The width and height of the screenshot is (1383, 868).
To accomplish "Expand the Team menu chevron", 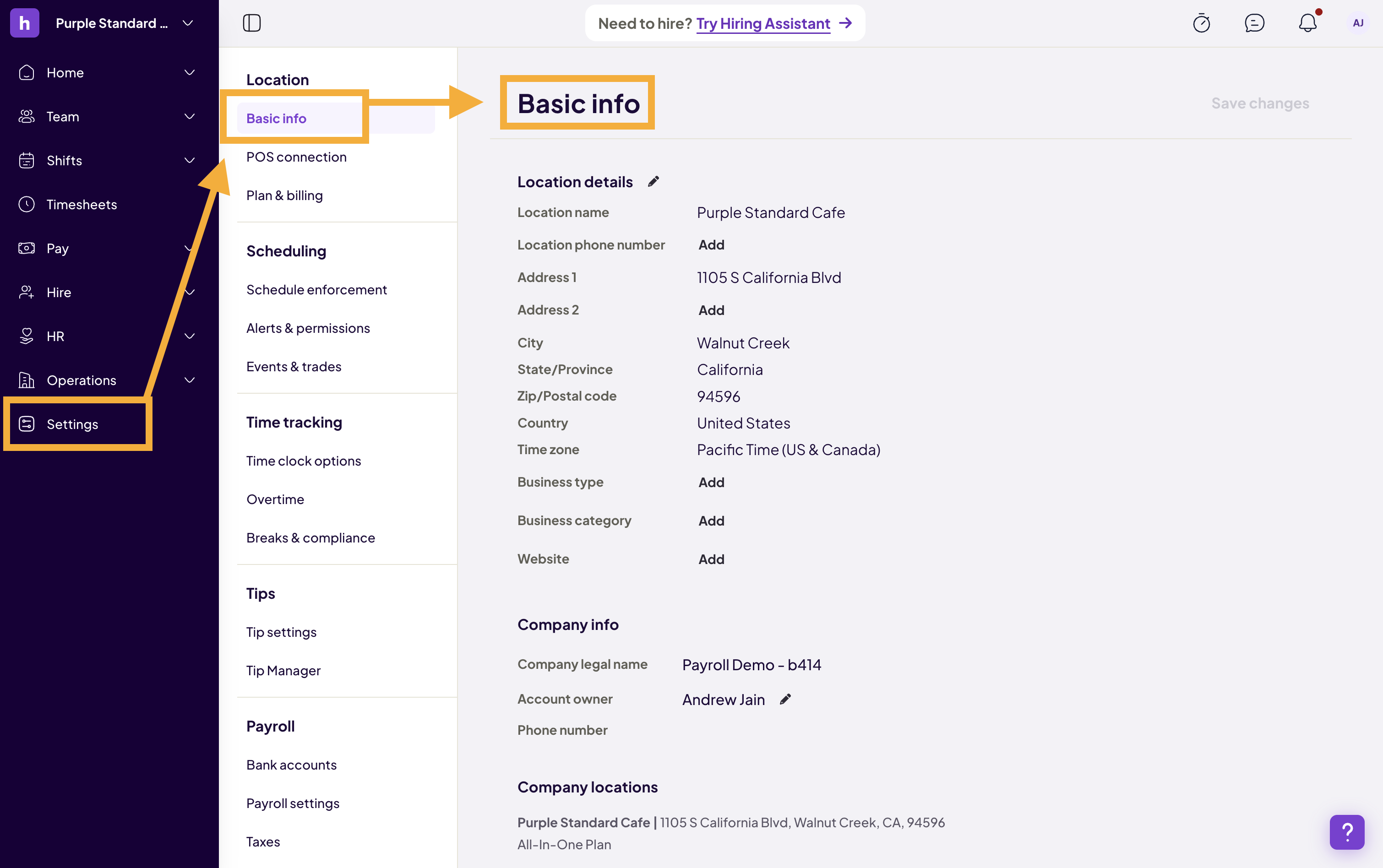I will [190, 117].
